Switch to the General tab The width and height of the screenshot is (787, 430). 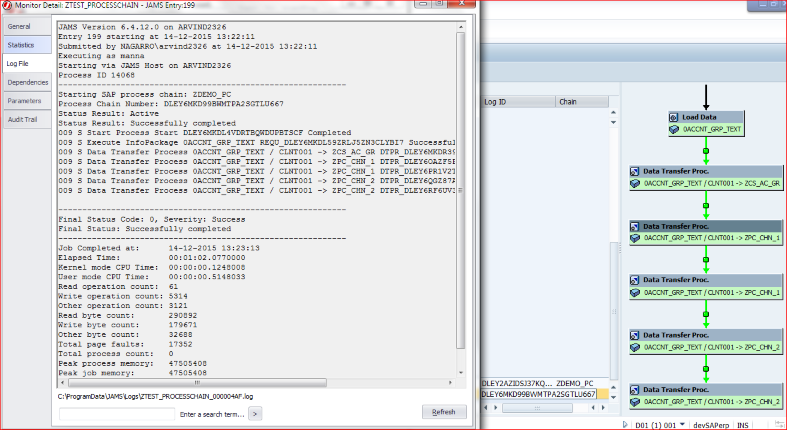point(27,26)
